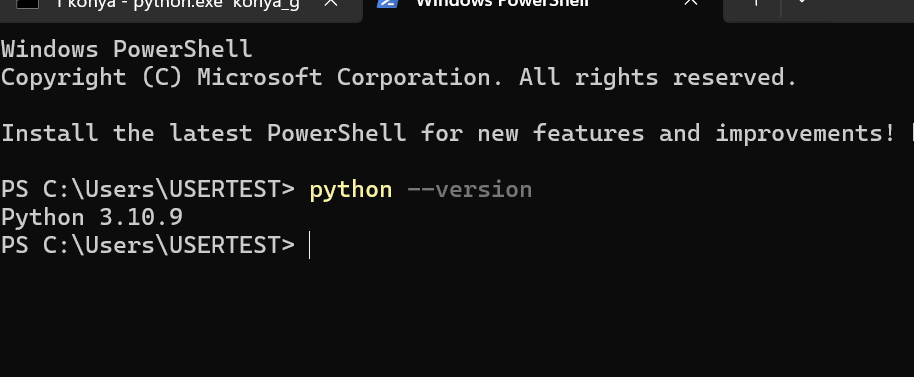Open a new tab with the plus button
Screen dimensions: 914x377
[x=755, y=3]
